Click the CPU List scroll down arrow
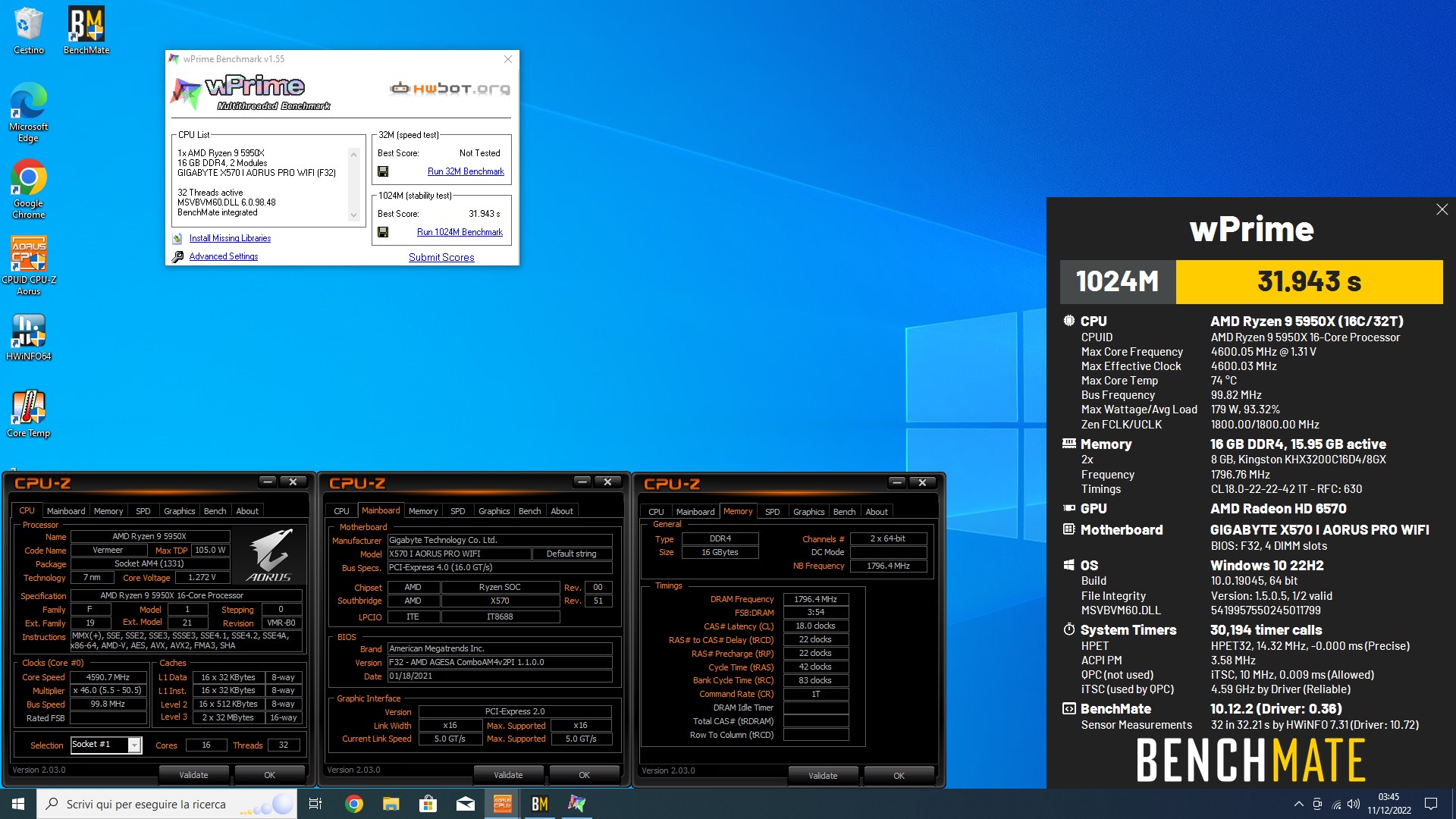The image size is (1456, 819). pyautogui.click(x=353, y=215)
